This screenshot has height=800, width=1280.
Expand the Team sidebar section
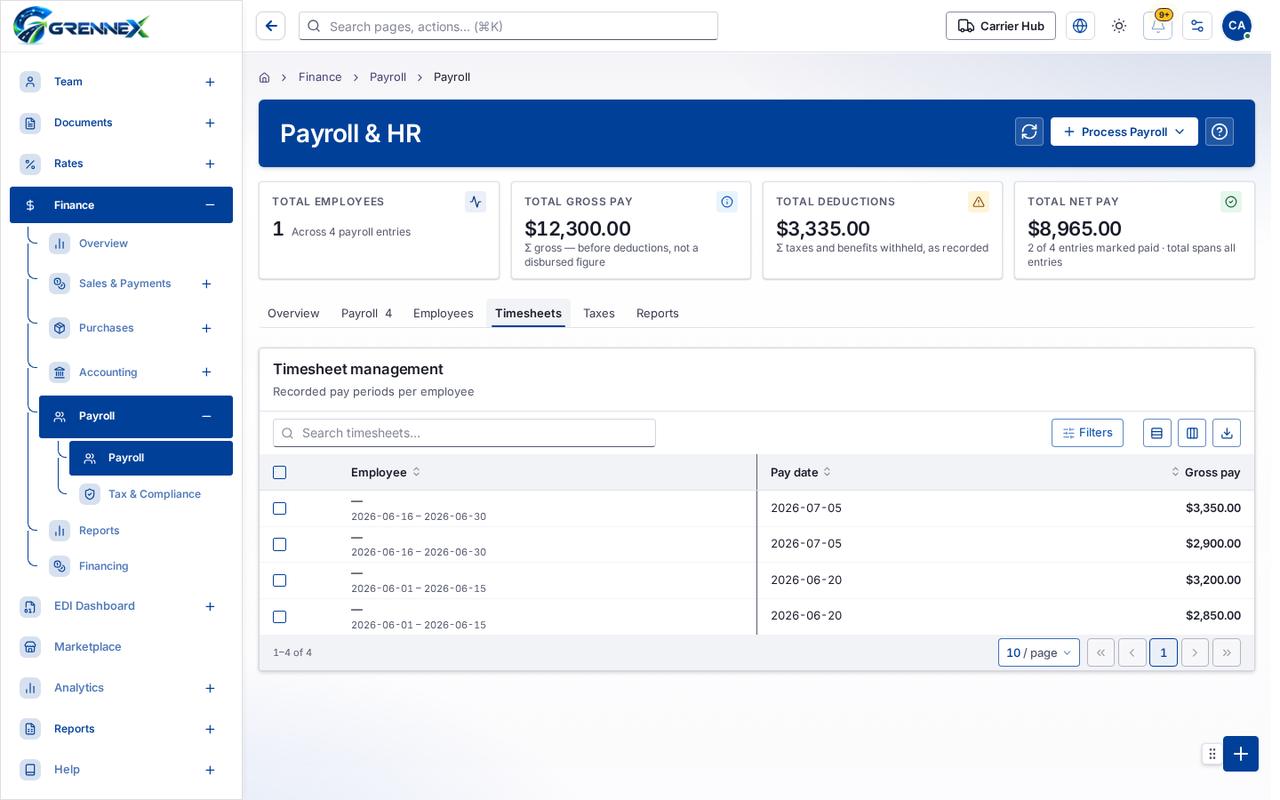click(x=210, y=82)
